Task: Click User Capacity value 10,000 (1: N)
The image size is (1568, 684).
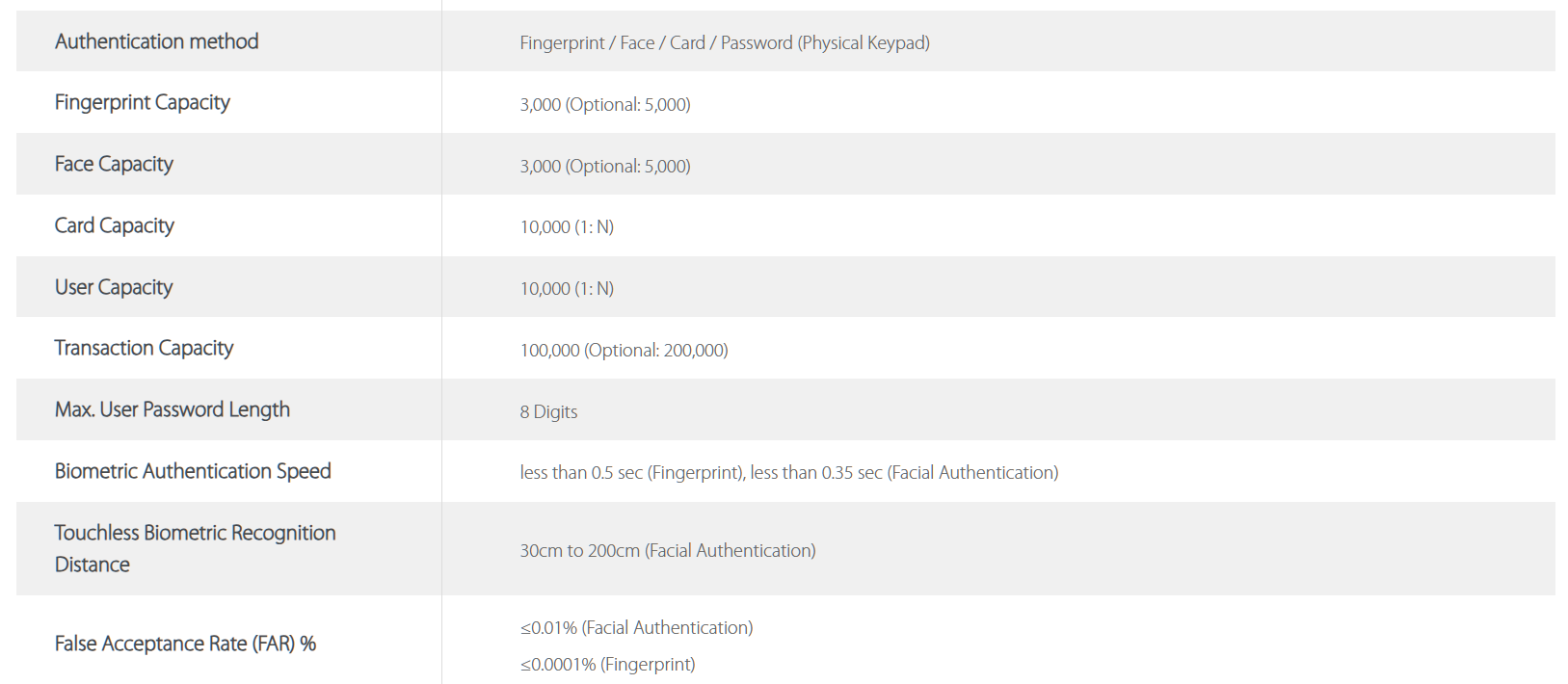Action: pyautogui.click(x=567, y=288)
